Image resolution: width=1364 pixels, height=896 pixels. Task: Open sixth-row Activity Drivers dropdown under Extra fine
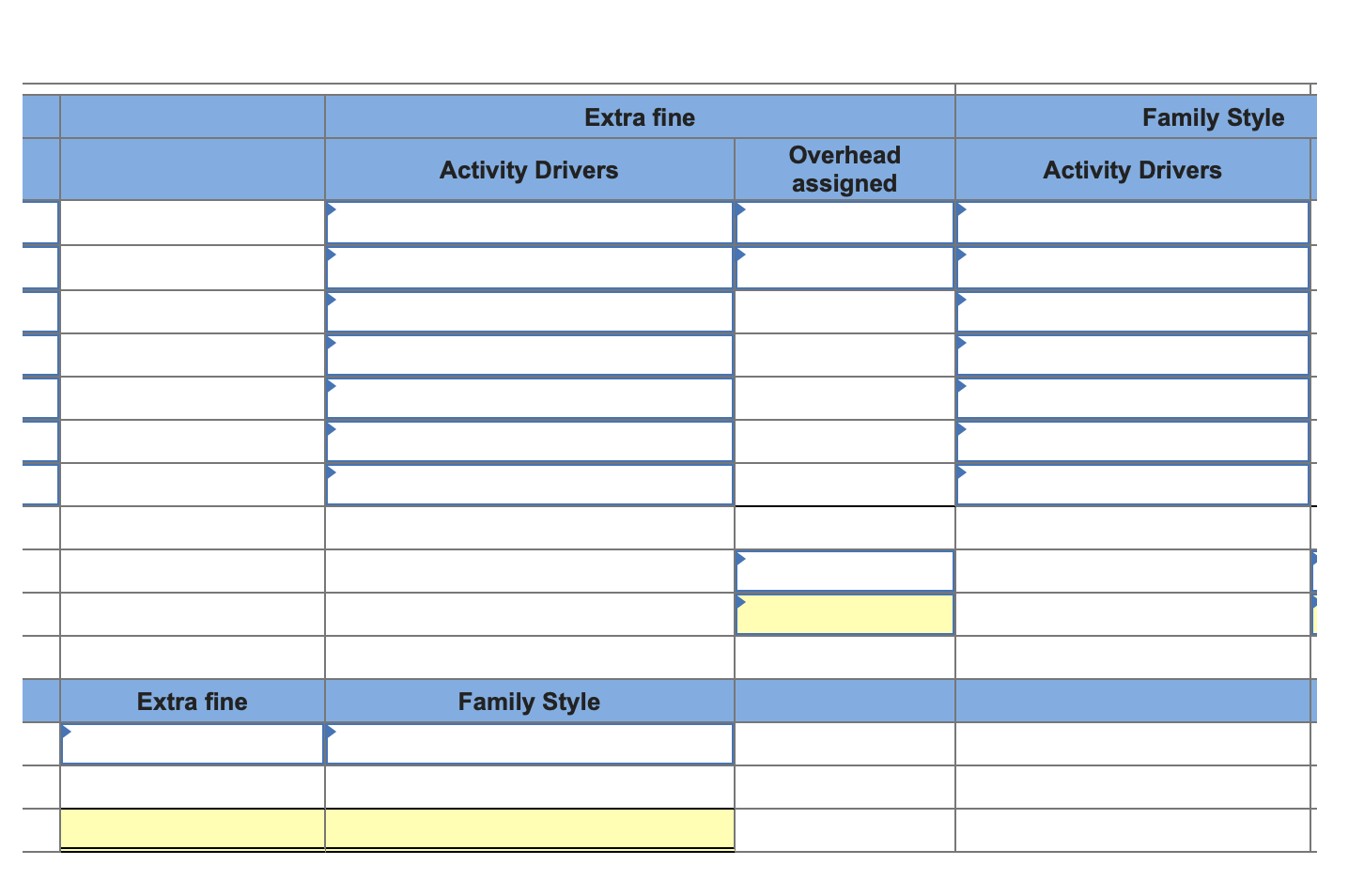(x=529, y=441)
